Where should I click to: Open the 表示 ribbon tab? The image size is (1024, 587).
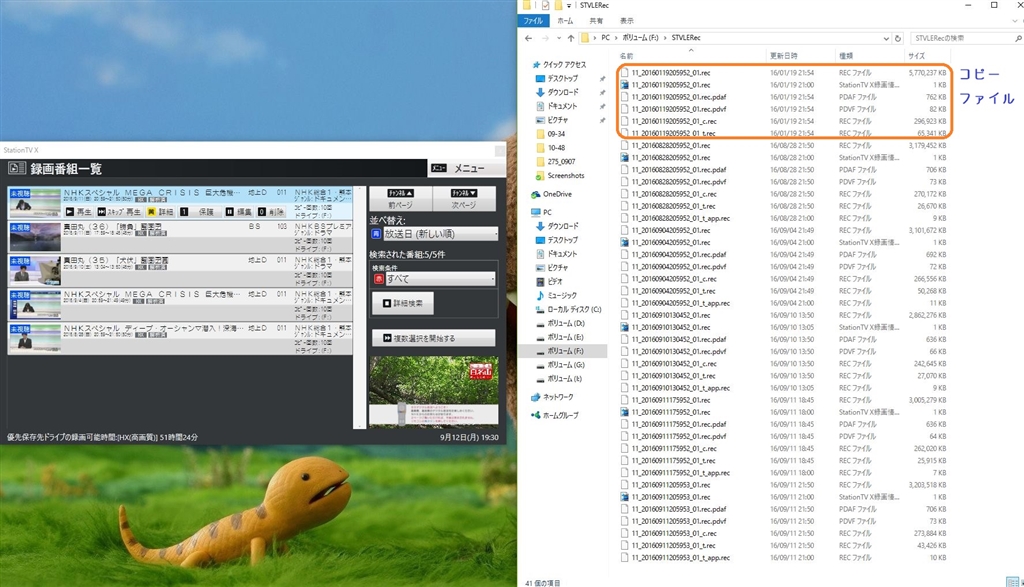pos(627,21)
